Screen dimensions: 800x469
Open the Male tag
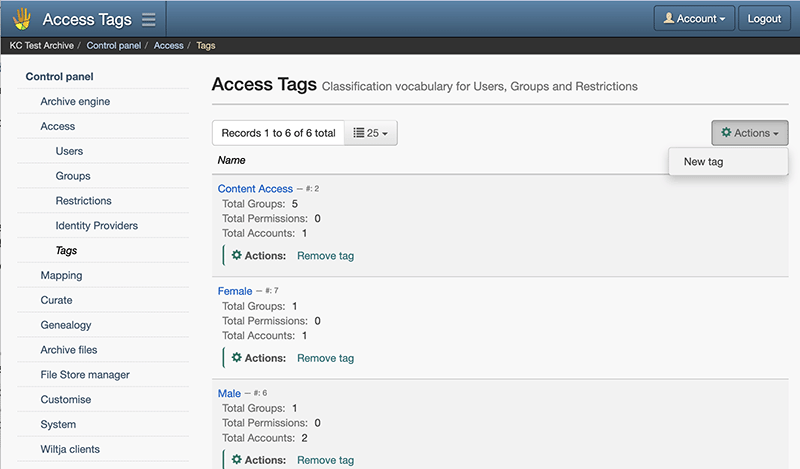click(229, 393)
